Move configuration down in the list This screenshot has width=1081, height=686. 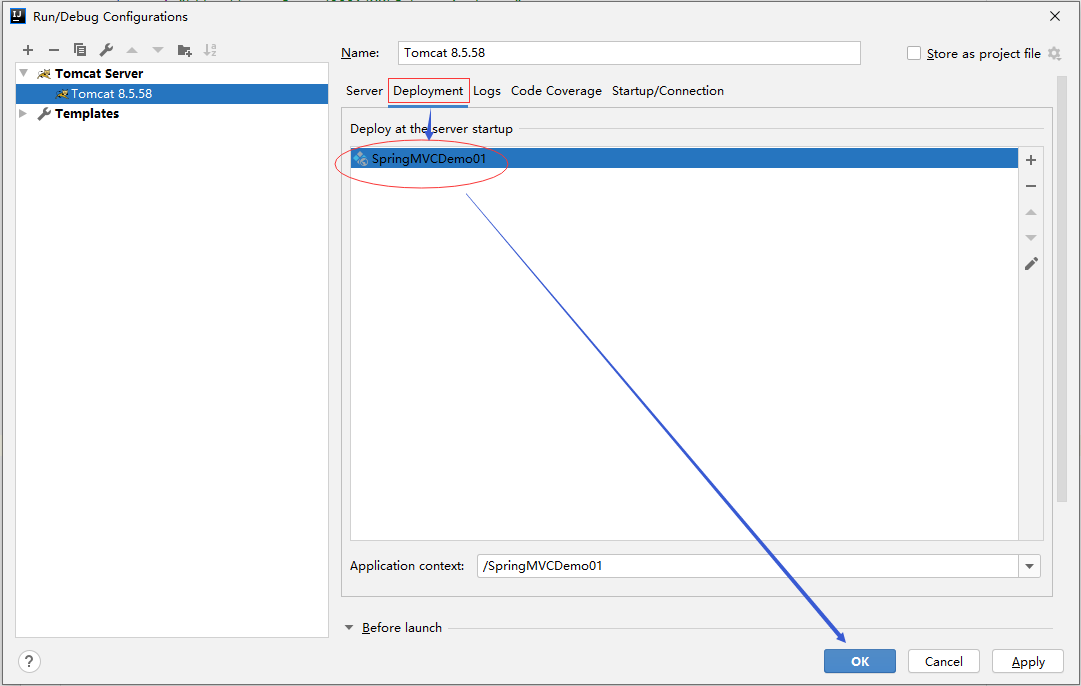[x=158, y=50]
